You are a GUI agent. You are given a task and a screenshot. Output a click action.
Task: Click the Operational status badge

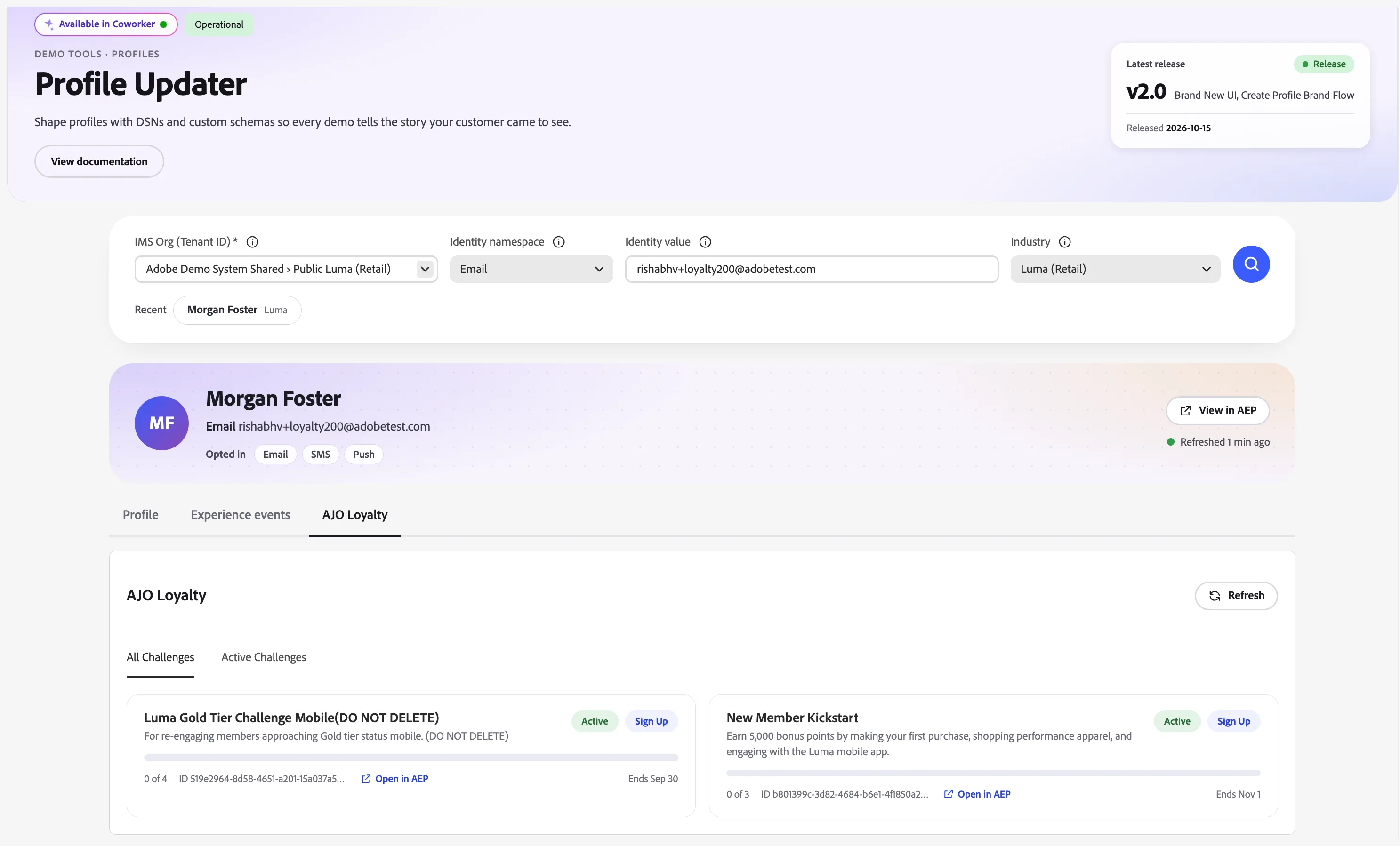click(x=219, y=24)
